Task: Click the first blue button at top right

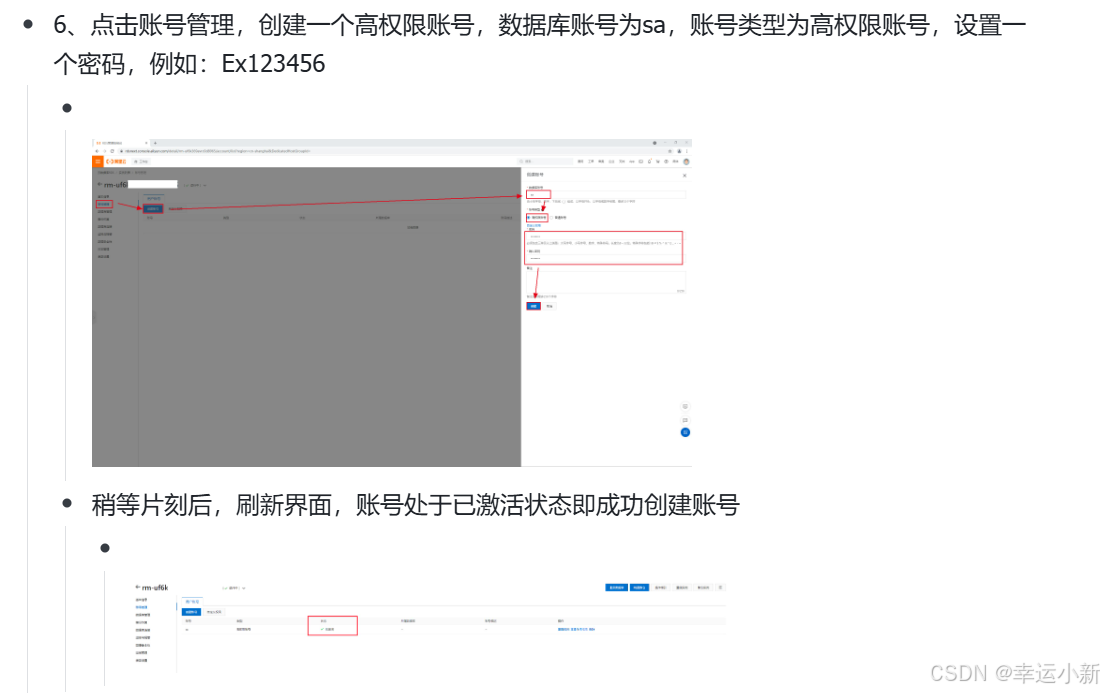Action: pyautogui.click(x=616, y=587)
